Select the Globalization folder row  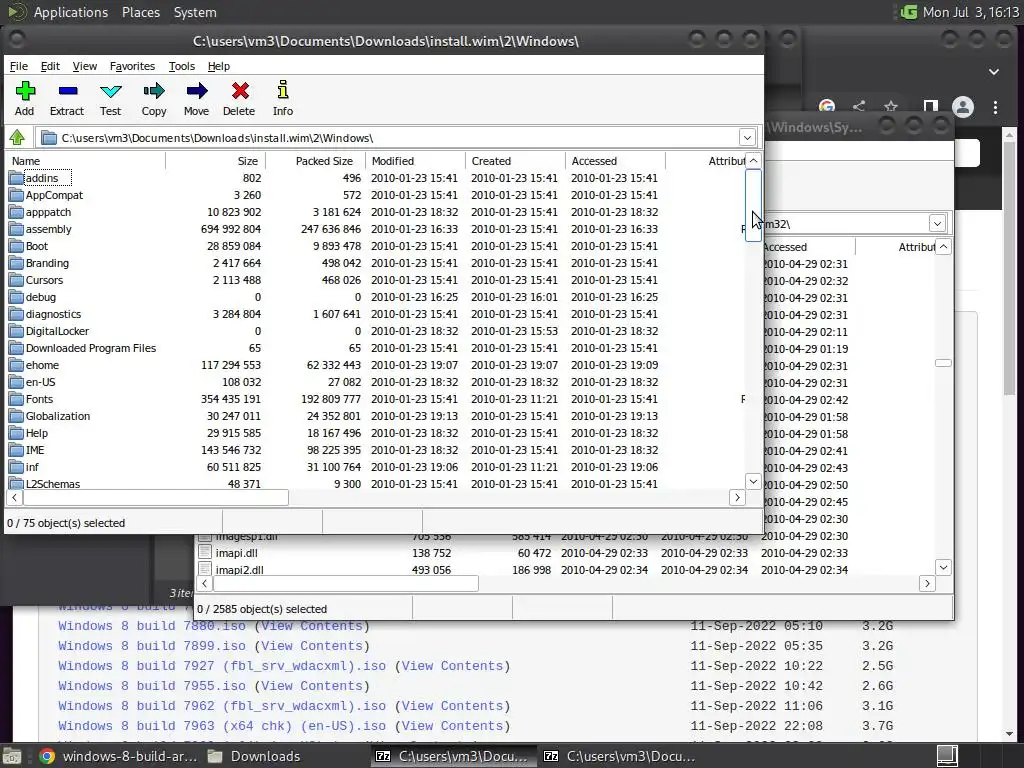tap(376, 416)
